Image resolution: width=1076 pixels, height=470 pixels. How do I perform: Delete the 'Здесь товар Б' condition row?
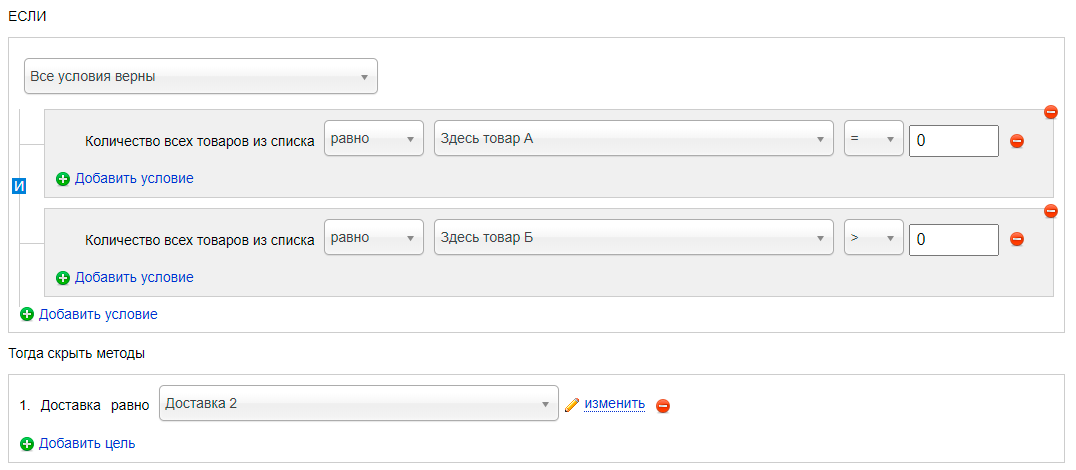1017,239
